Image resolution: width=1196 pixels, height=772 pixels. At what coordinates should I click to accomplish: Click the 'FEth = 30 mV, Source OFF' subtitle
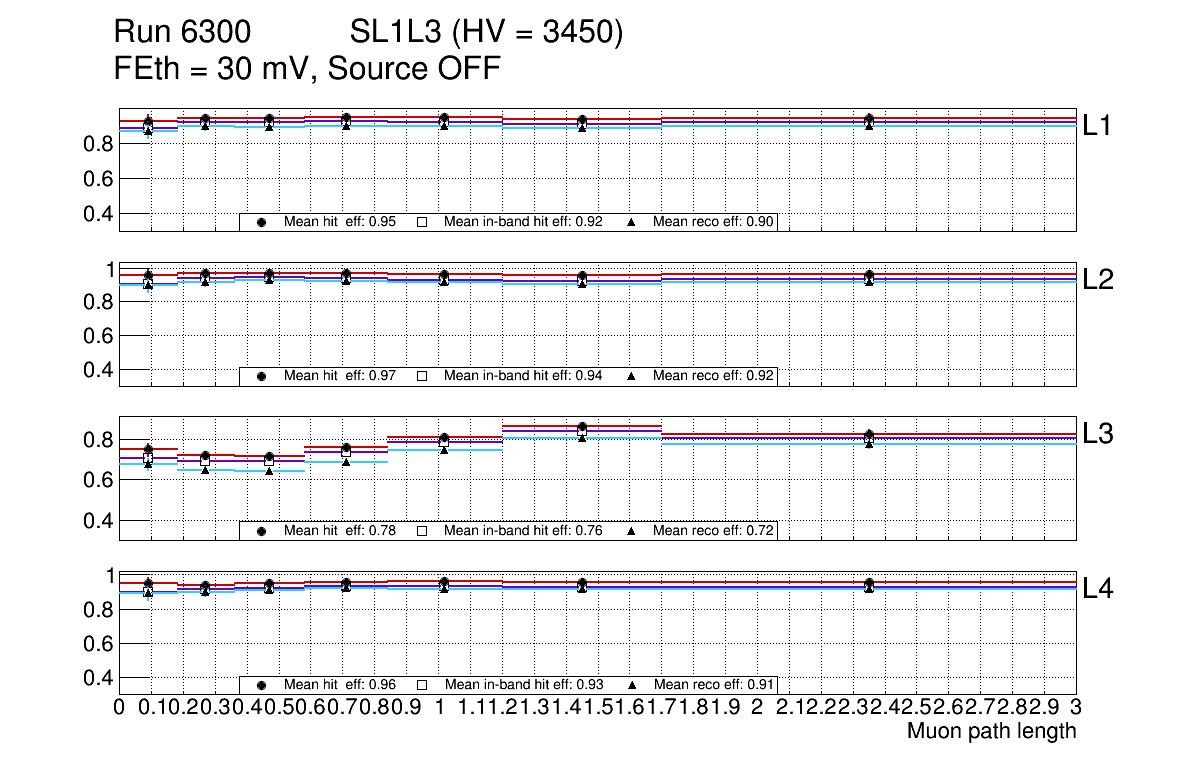[307, 69]
